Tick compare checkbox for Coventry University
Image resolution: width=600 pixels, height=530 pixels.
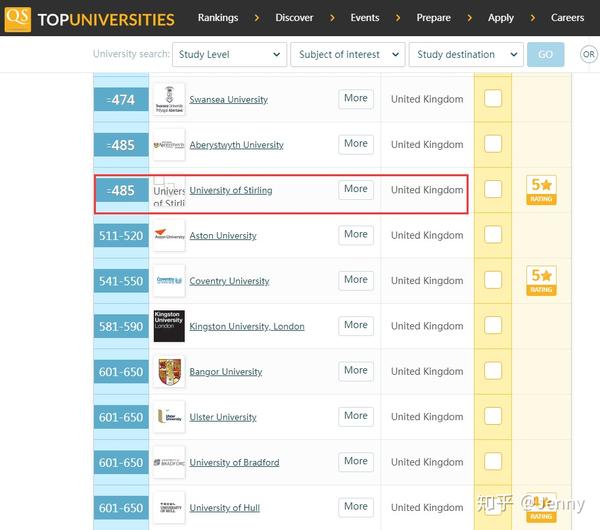493,280
